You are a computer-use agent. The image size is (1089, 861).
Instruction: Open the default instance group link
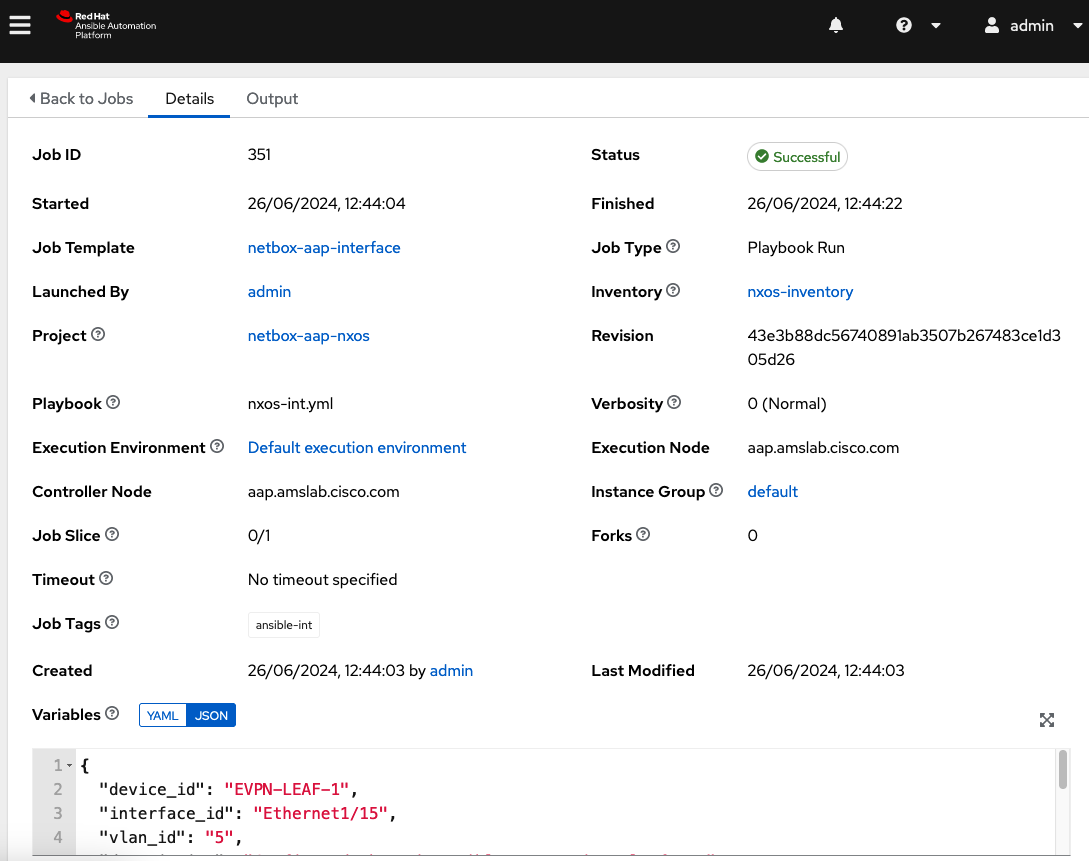point(772,492)
